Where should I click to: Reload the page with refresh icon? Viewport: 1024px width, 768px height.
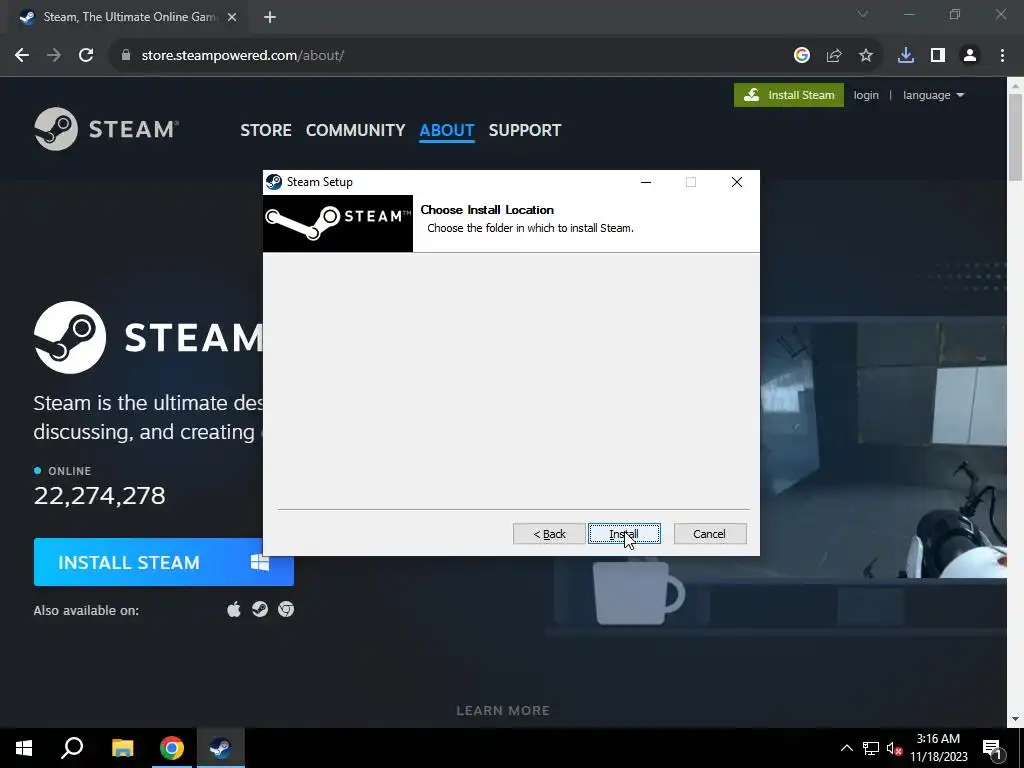86,56
